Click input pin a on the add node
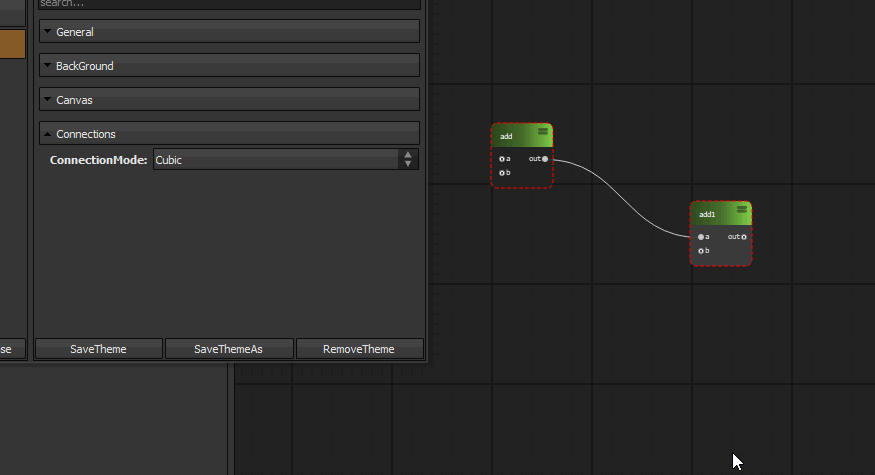This screenshot has height=475, width=875. click(x=502, y=159)
